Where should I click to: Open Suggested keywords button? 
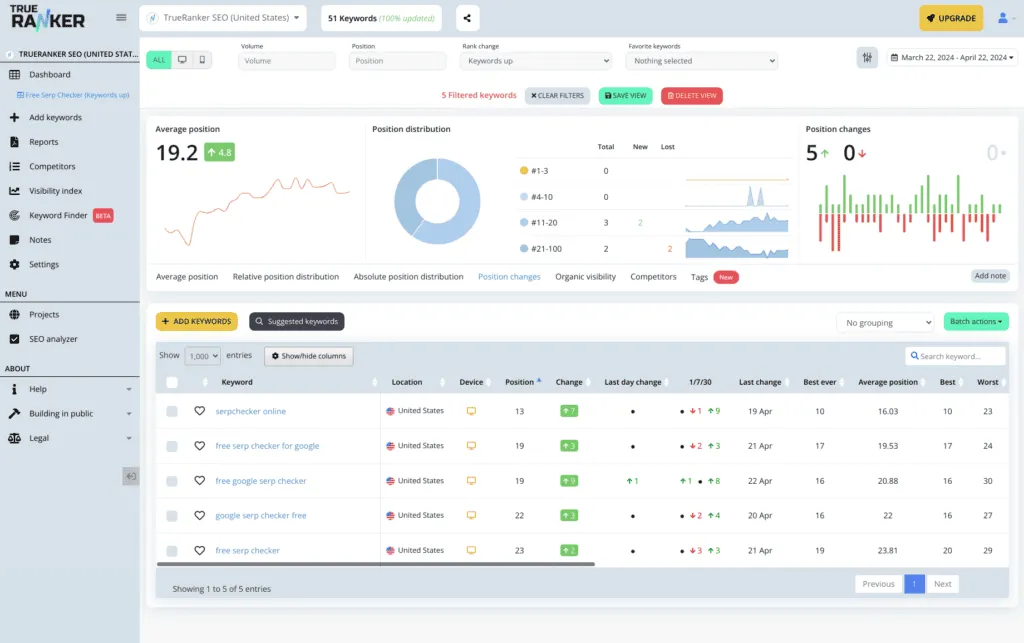[296, 321]
